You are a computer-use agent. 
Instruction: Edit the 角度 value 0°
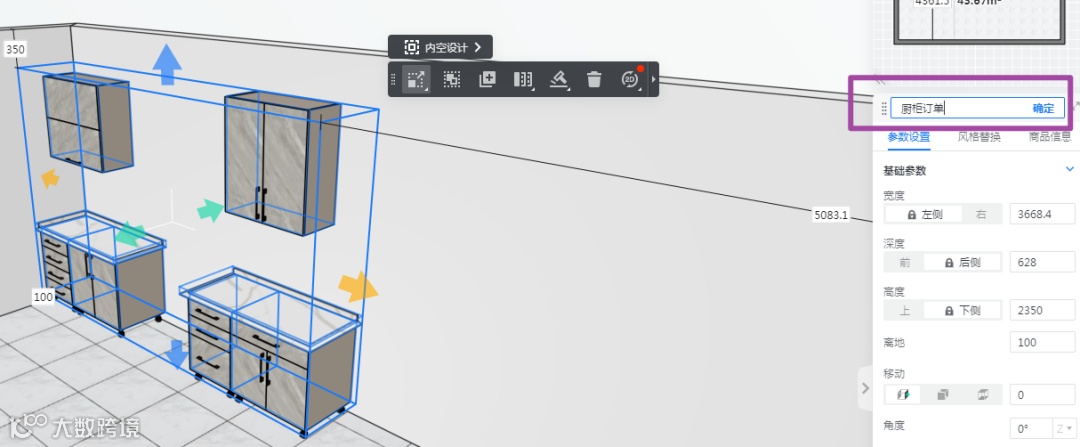[x=1030, y=428]
